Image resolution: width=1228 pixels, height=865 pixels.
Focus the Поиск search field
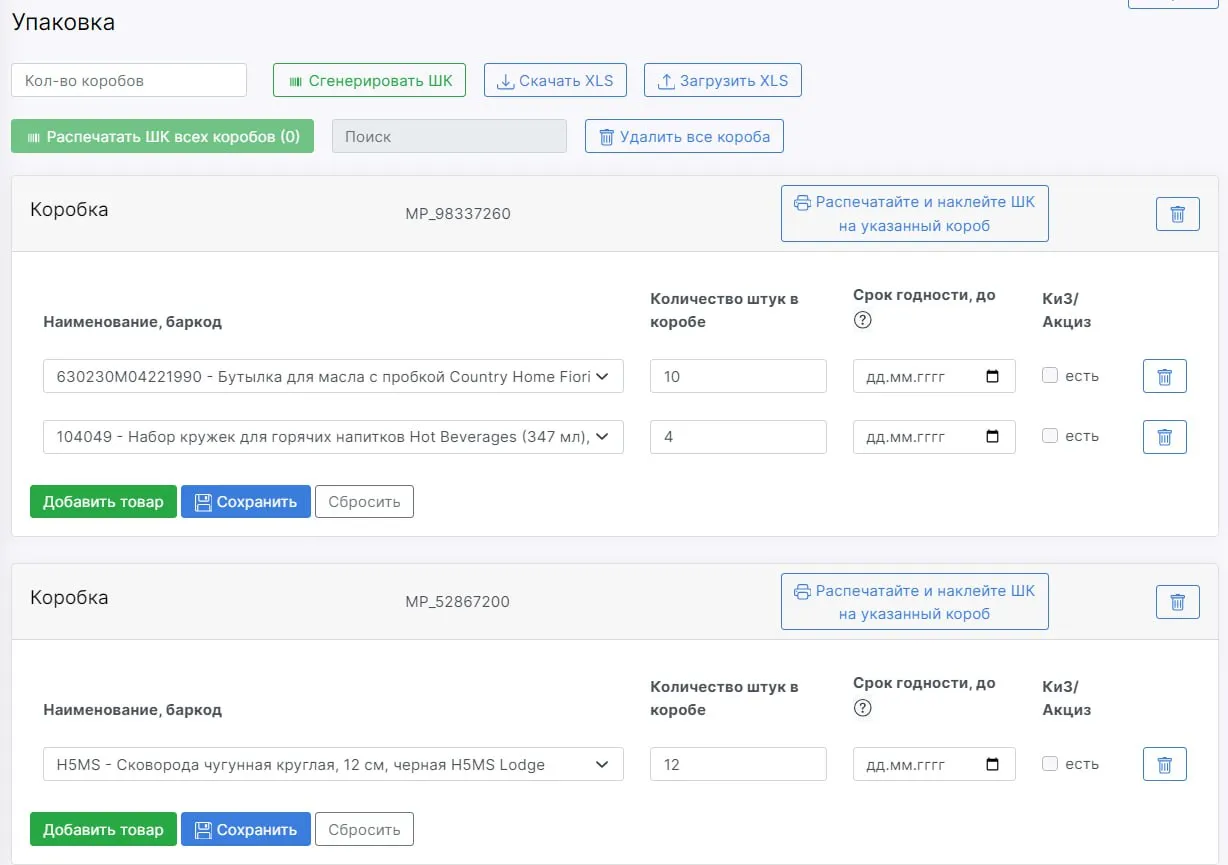point(449,137)
